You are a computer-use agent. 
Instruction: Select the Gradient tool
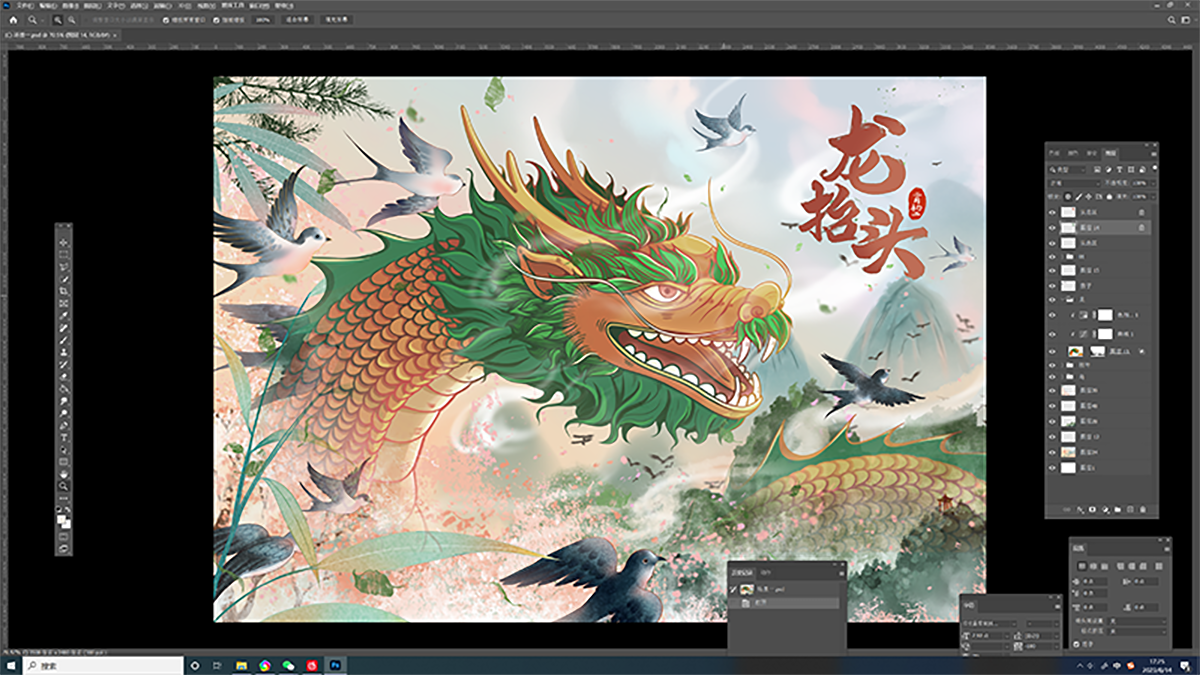pos(63,388)
